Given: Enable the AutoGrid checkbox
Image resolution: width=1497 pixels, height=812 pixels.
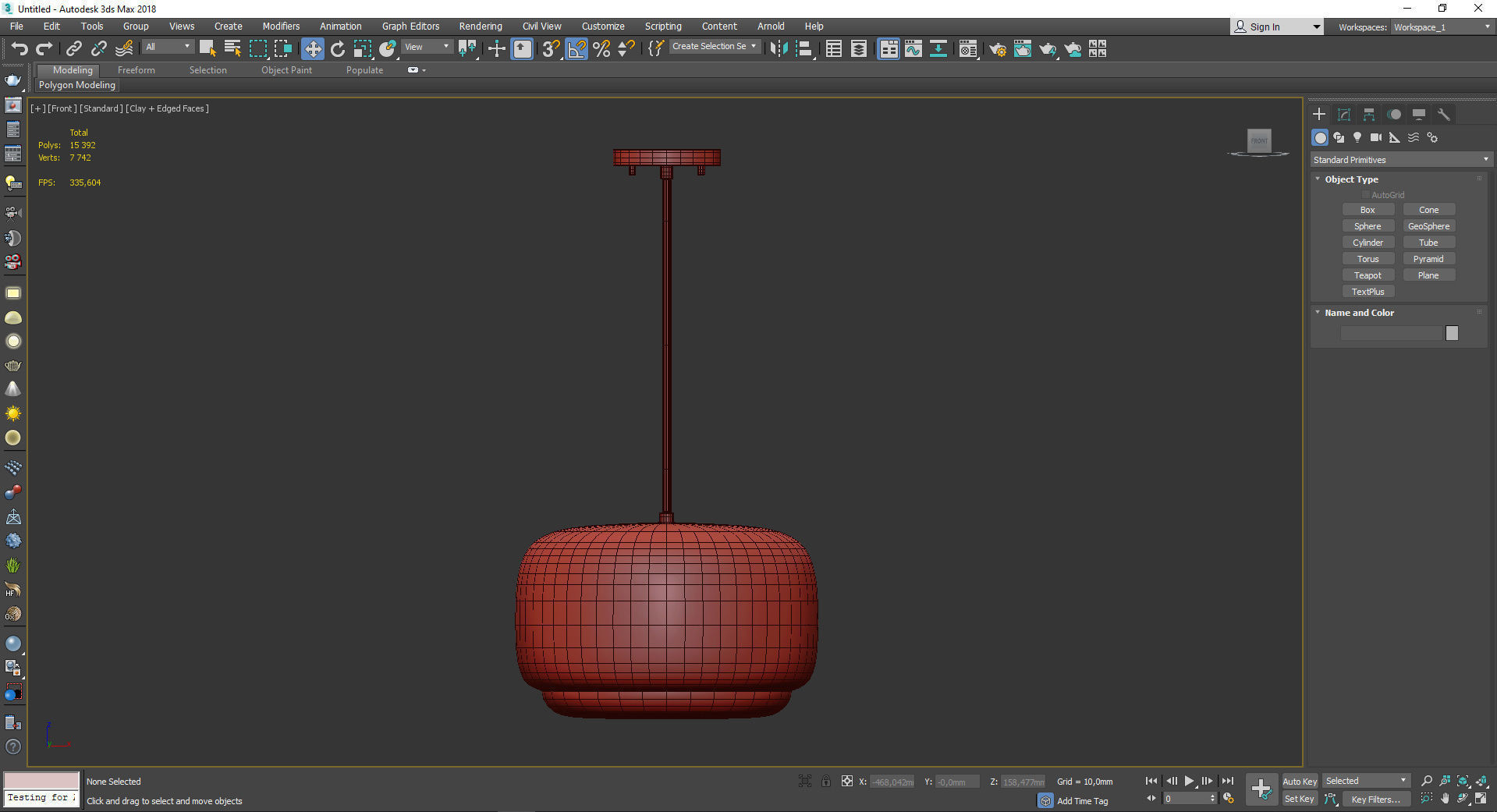Looking at the screenshot, I should pos(1366,195).
